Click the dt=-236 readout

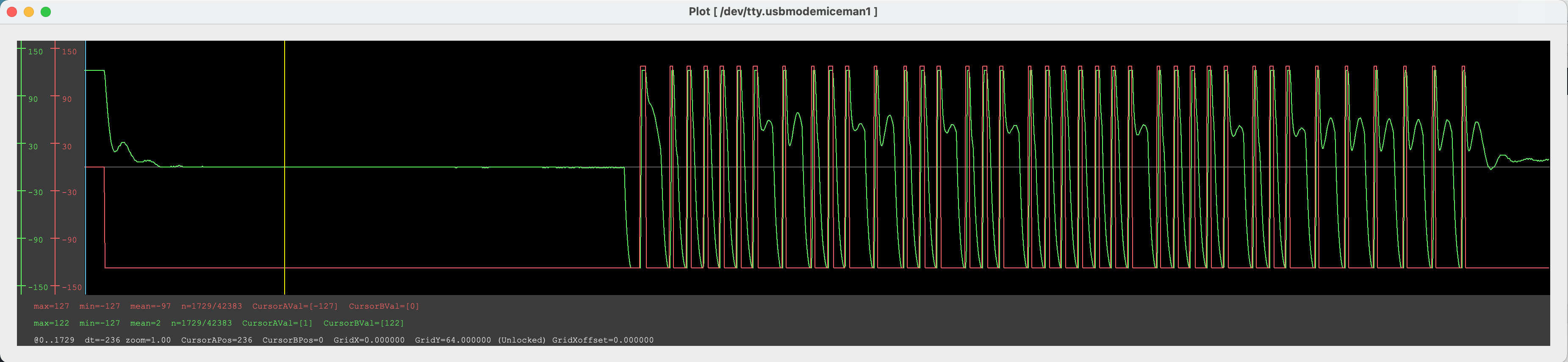[x=102, y=341]
